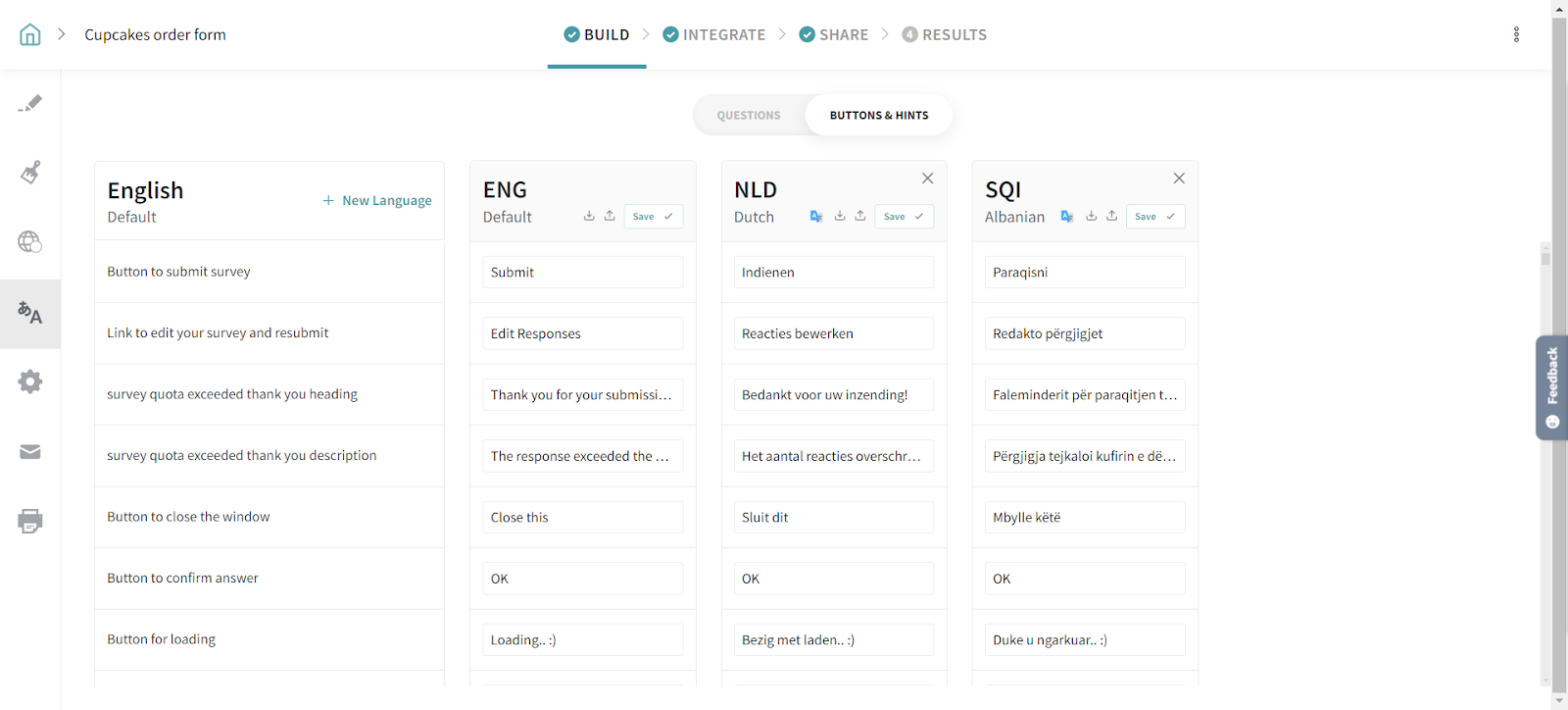Click the home icon in breadcrumb
Screen dimensions: 1568x710
tap(30, 35)
